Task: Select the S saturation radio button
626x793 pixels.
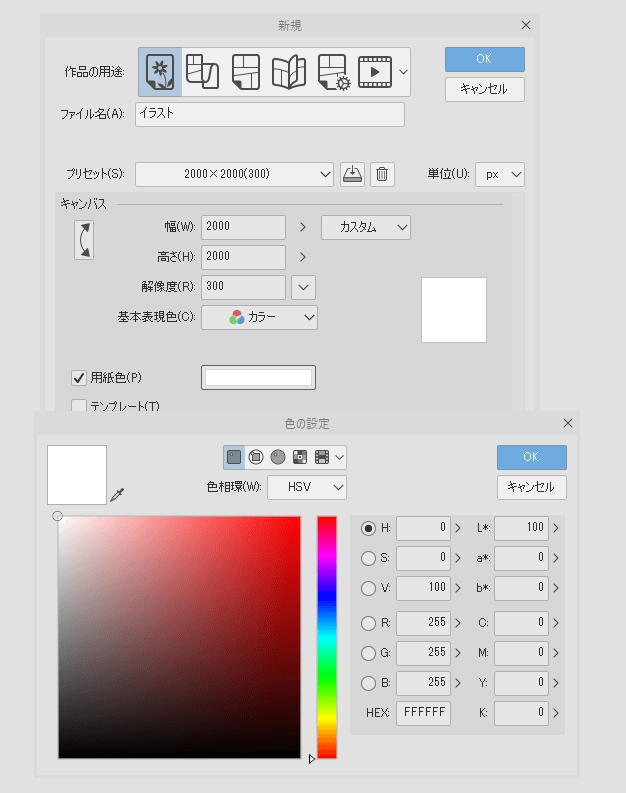Action: point(368,558)
